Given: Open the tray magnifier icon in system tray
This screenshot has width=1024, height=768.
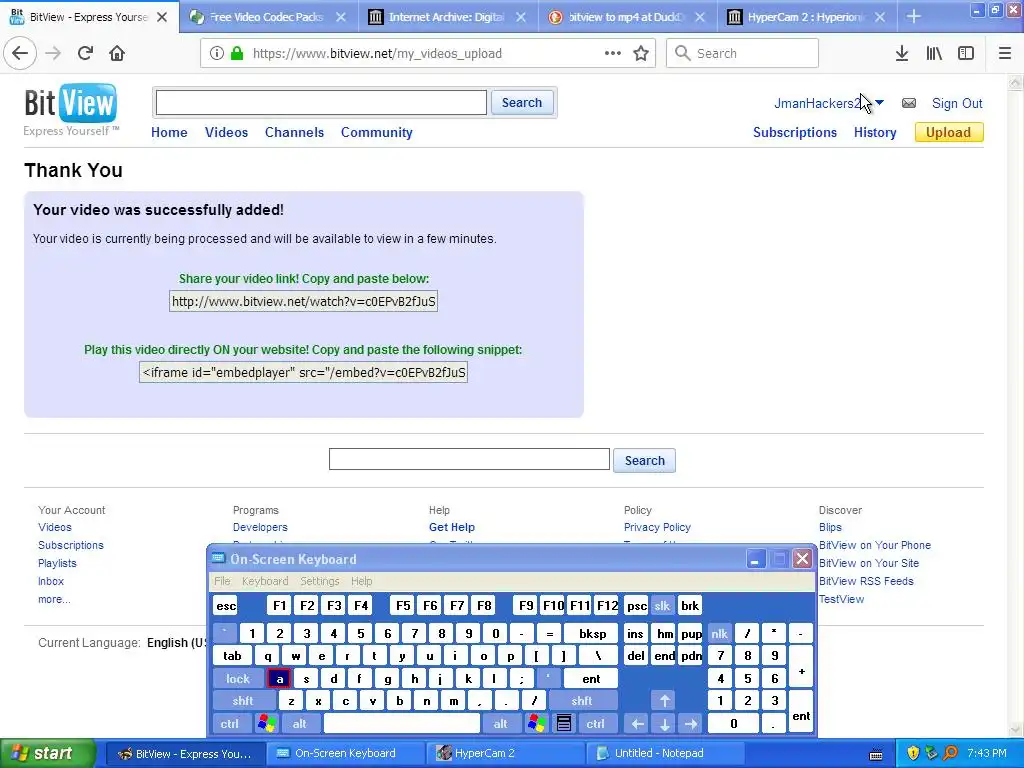Looking at the screenshot, I should pyautogui.click(x=950, y=753).
